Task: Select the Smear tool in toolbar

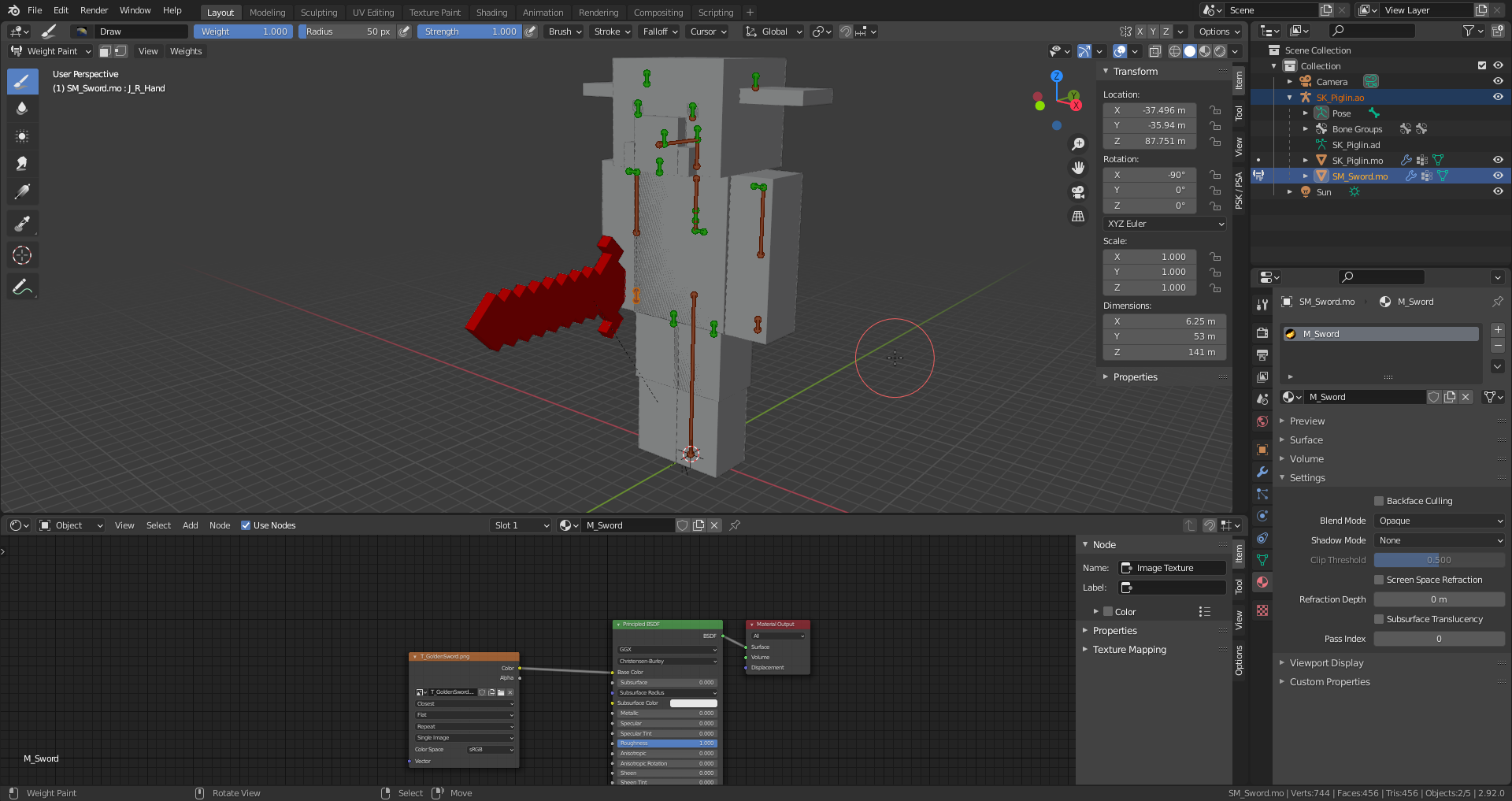Action: click(22, 164)
